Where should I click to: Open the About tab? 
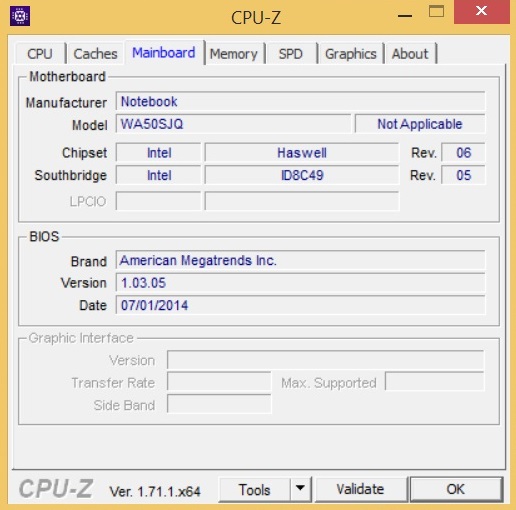(x=410, y=54)
